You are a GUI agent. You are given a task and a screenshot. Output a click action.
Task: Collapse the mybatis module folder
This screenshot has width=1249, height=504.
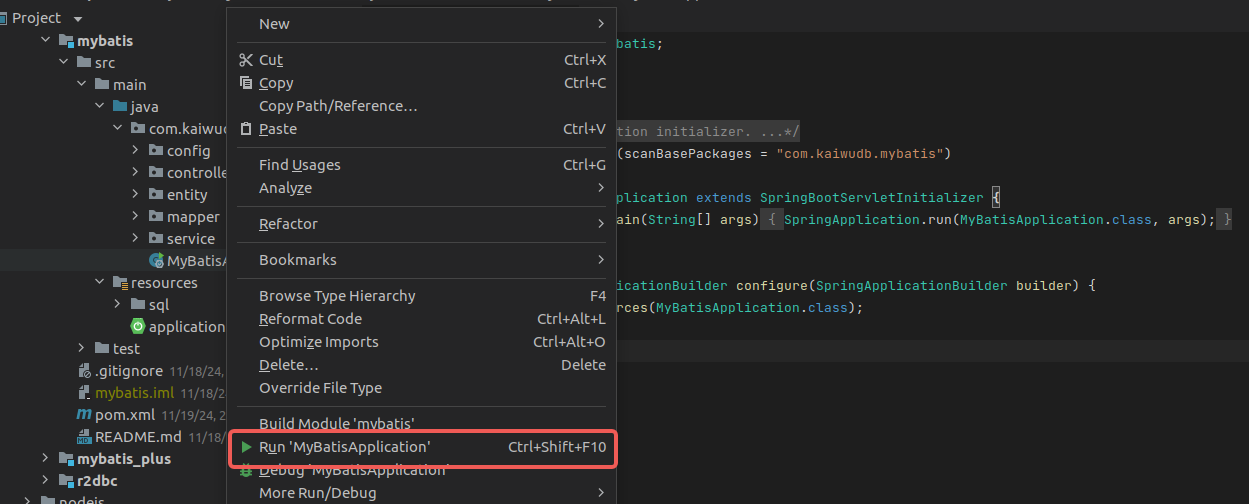(46, 41)
